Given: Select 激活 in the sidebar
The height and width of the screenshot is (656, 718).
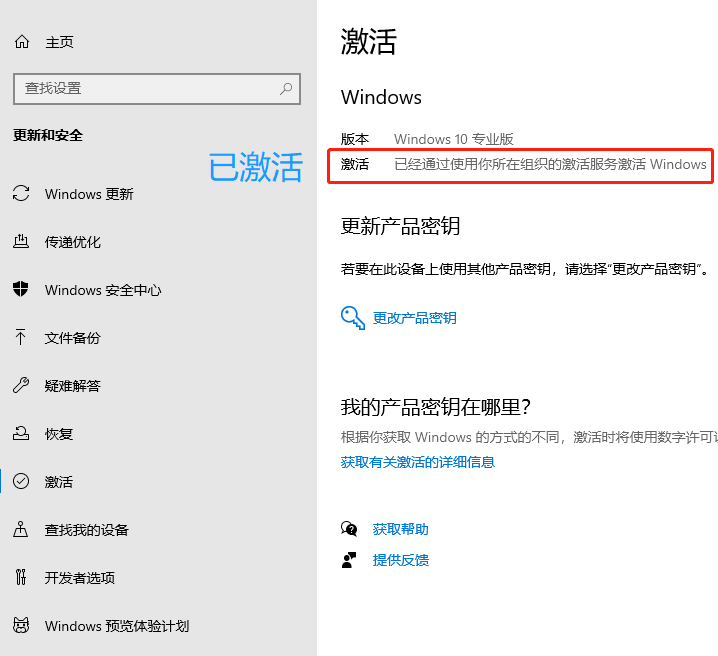Looking at the screenshot, I should coord(59,482).
